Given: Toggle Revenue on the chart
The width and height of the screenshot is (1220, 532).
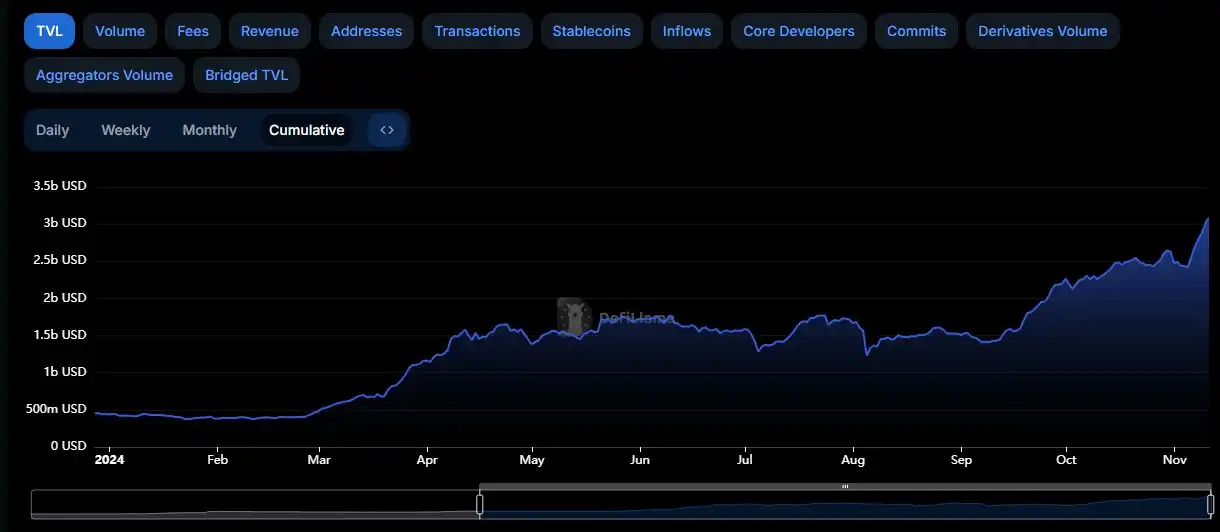Looking at the screenshot, I should pyautogui.click(x=270, y=31).
